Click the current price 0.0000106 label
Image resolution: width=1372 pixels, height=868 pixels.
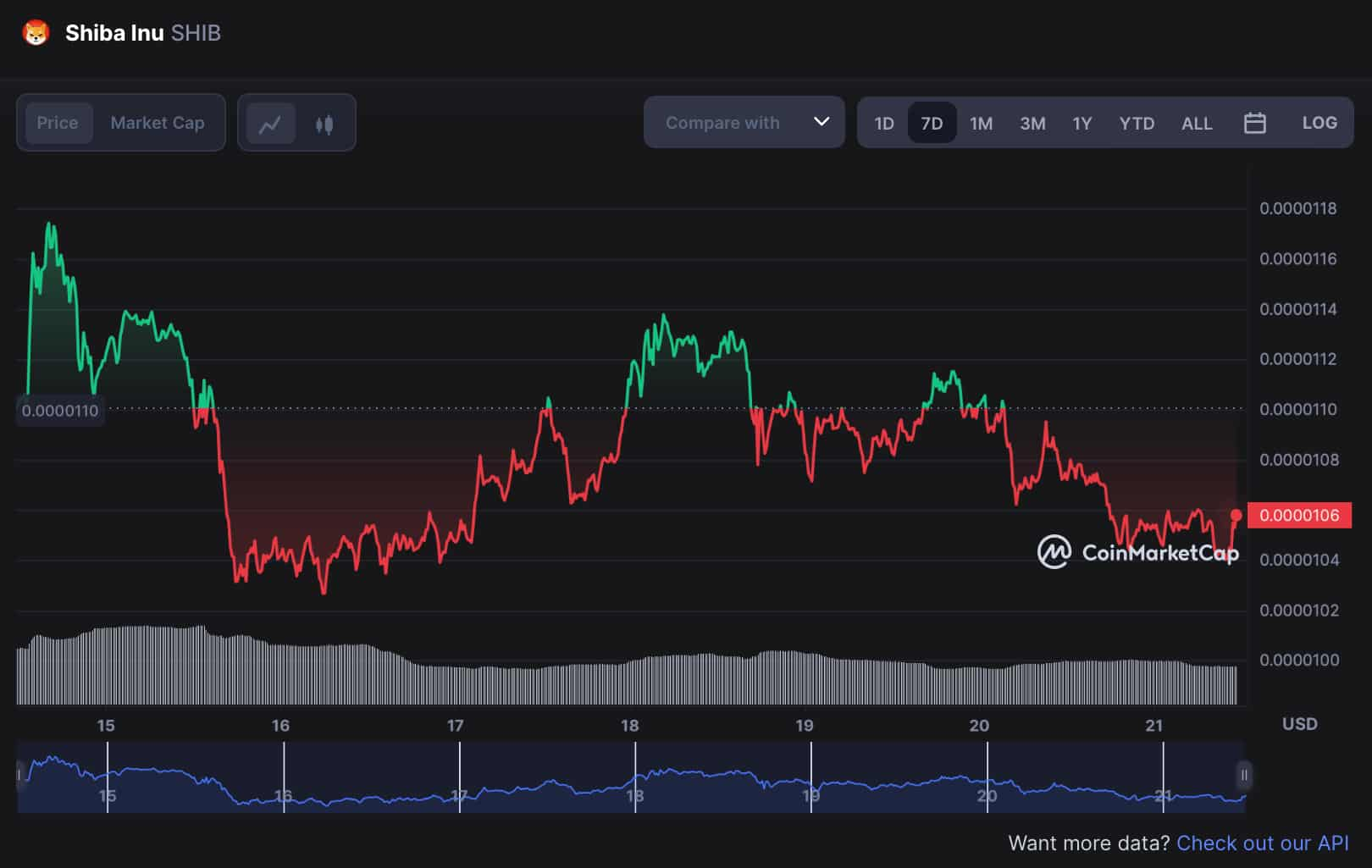1299,515
